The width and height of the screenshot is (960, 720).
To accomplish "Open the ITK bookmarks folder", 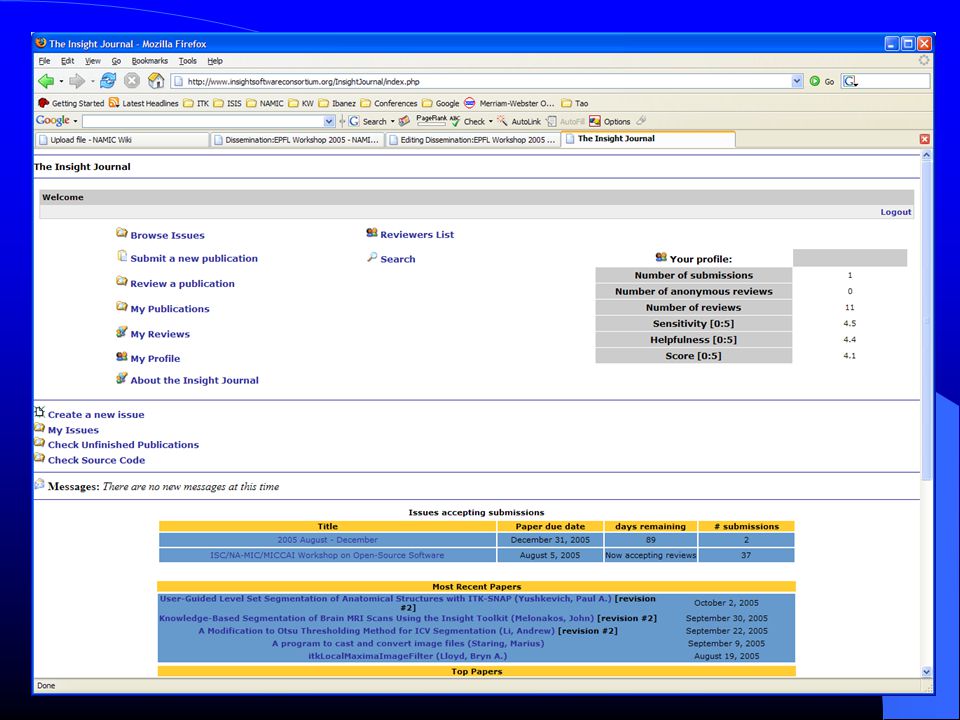I will pos(196,103).
